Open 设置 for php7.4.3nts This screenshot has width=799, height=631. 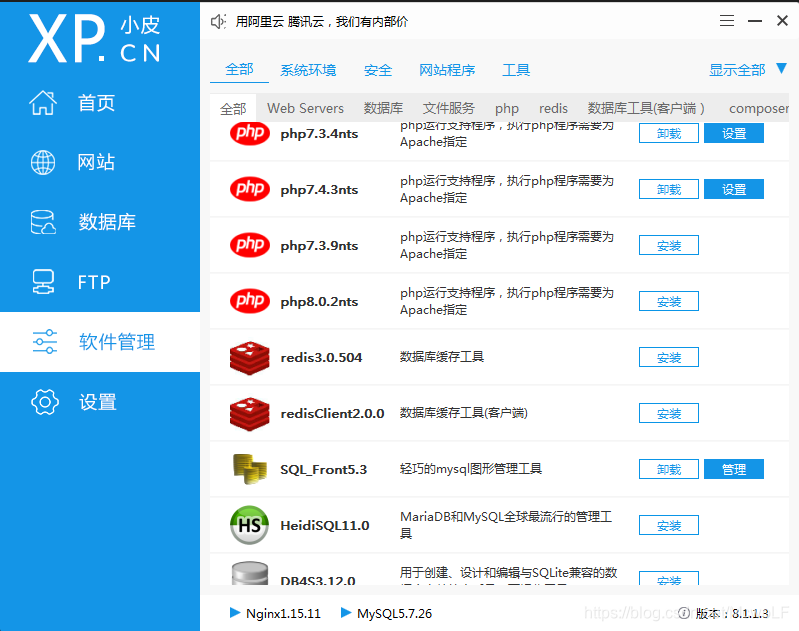[x=734, y=189]
